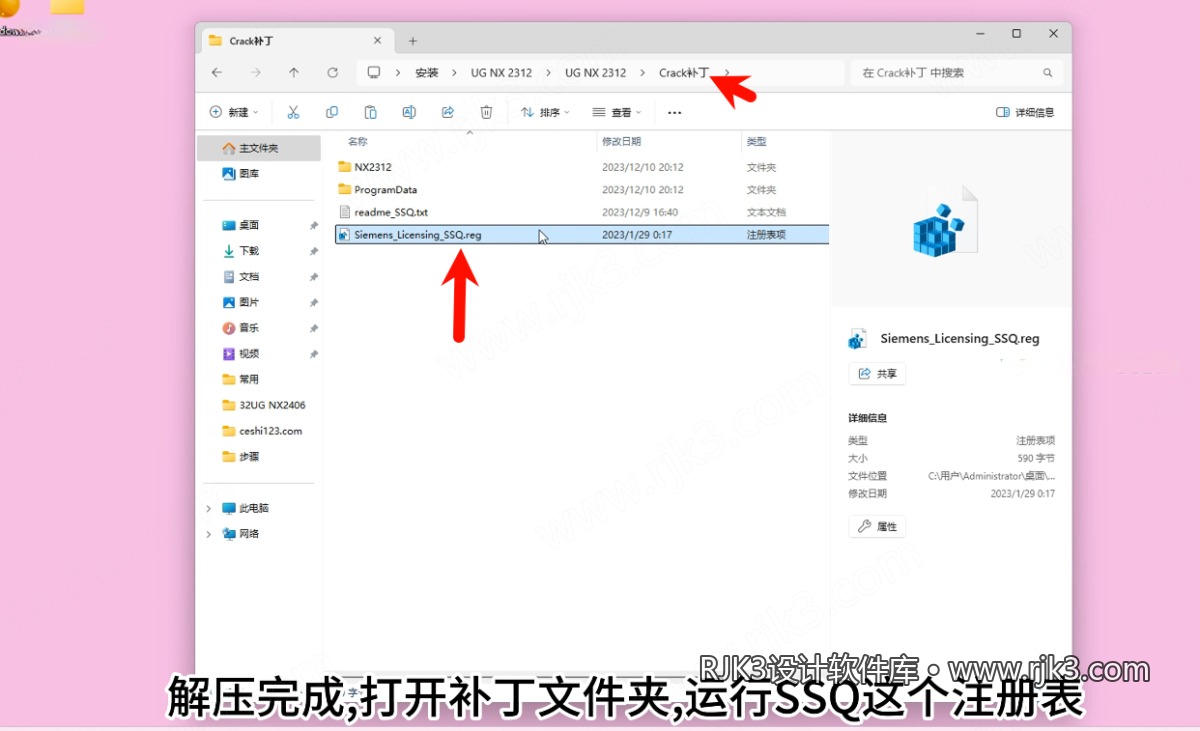The height and width of the screenshot is (731, 1200).
Task: Click the Crack补丁 breadcrumb segment
Action: pos(684,73)
